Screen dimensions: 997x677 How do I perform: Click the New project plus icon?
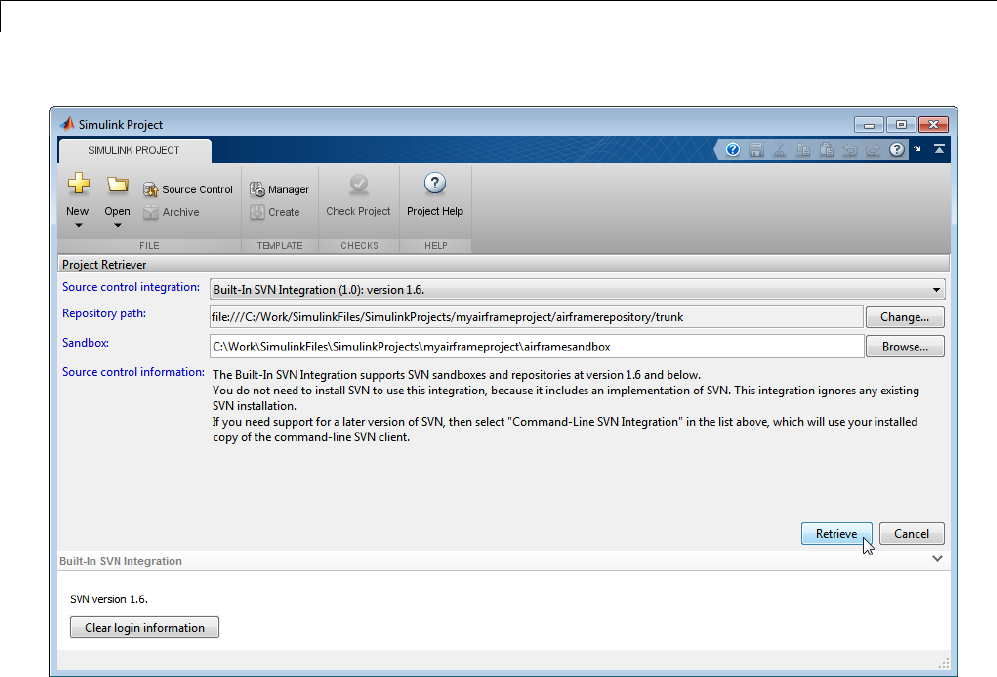(x=79, y=184)
